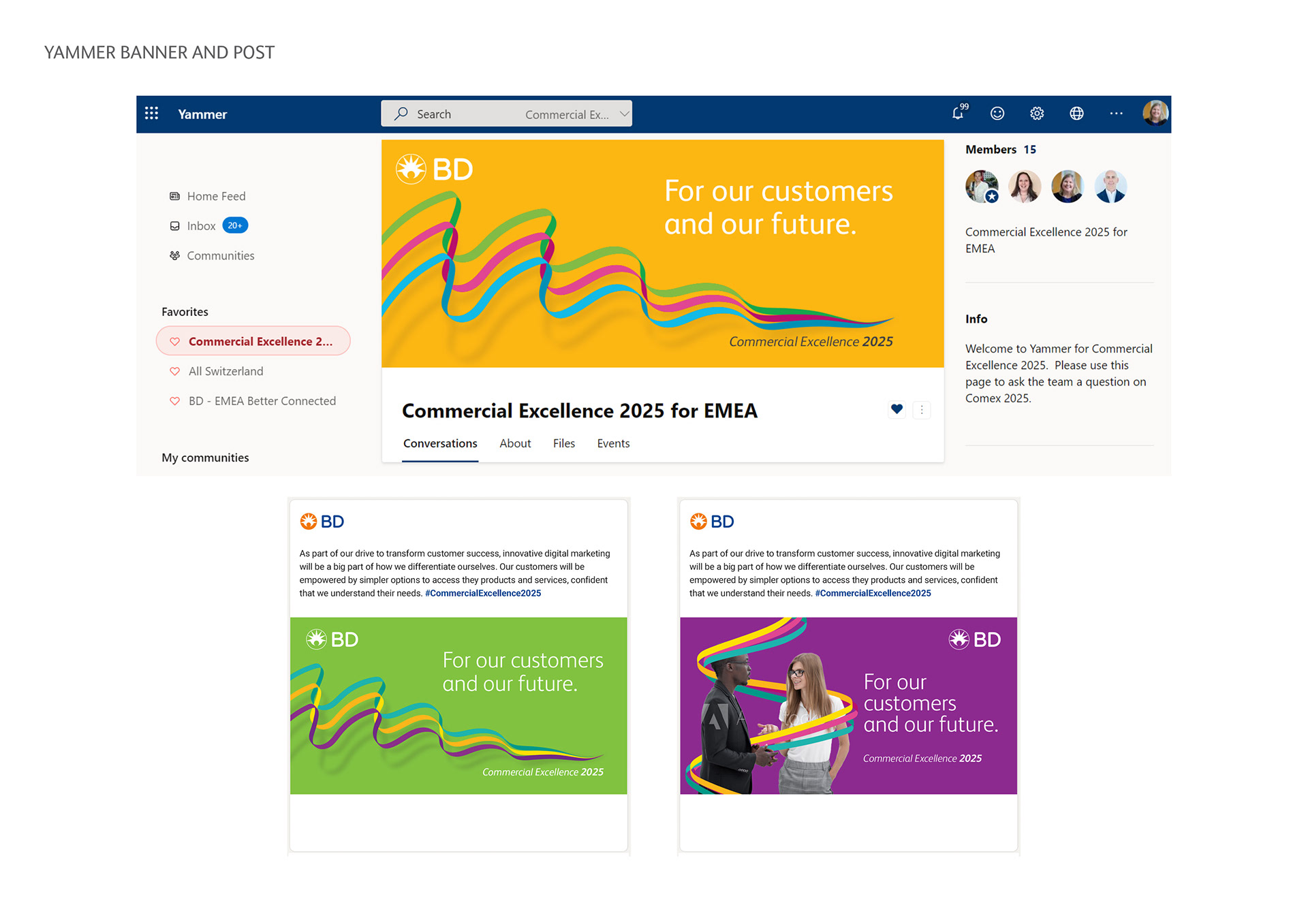Screen dimensions: 1308x924
Task: Open the user profile avatar
Action: coord(1155,113)
